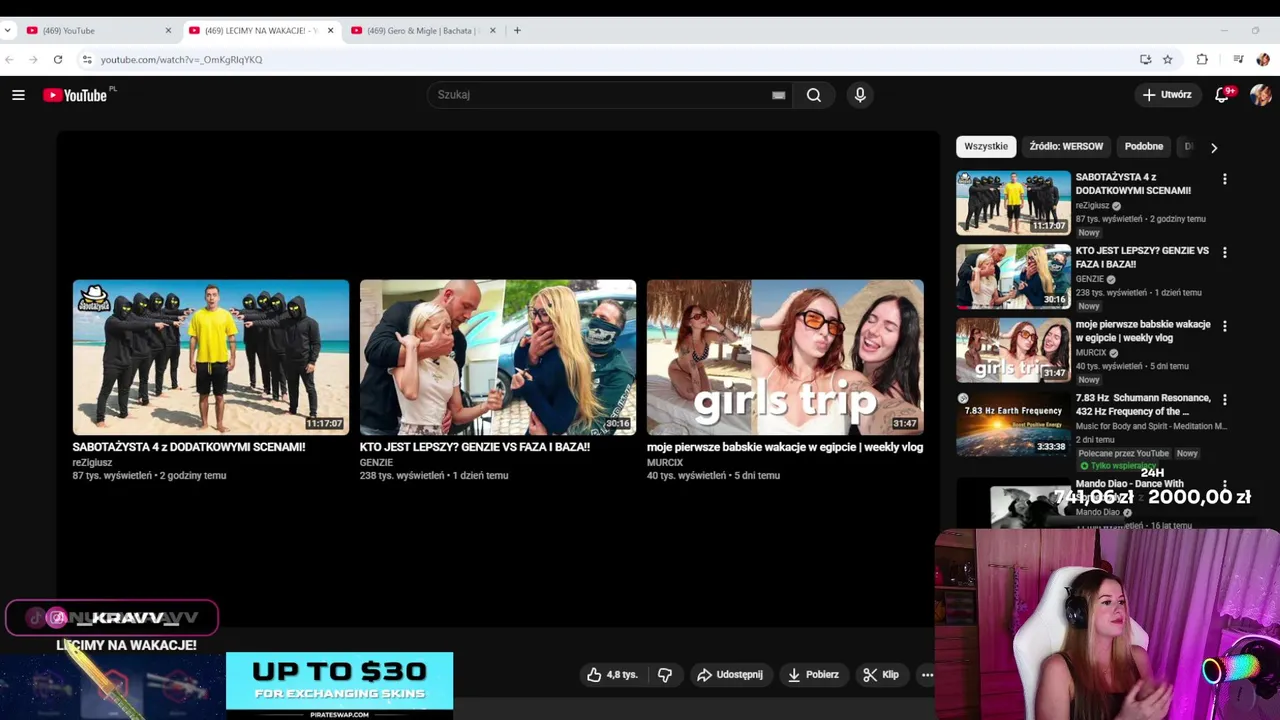Open options for Schumann Resonance sidebar video
The height and width of the screenshot is (720, 1280).
click(x=1225, y=400)
